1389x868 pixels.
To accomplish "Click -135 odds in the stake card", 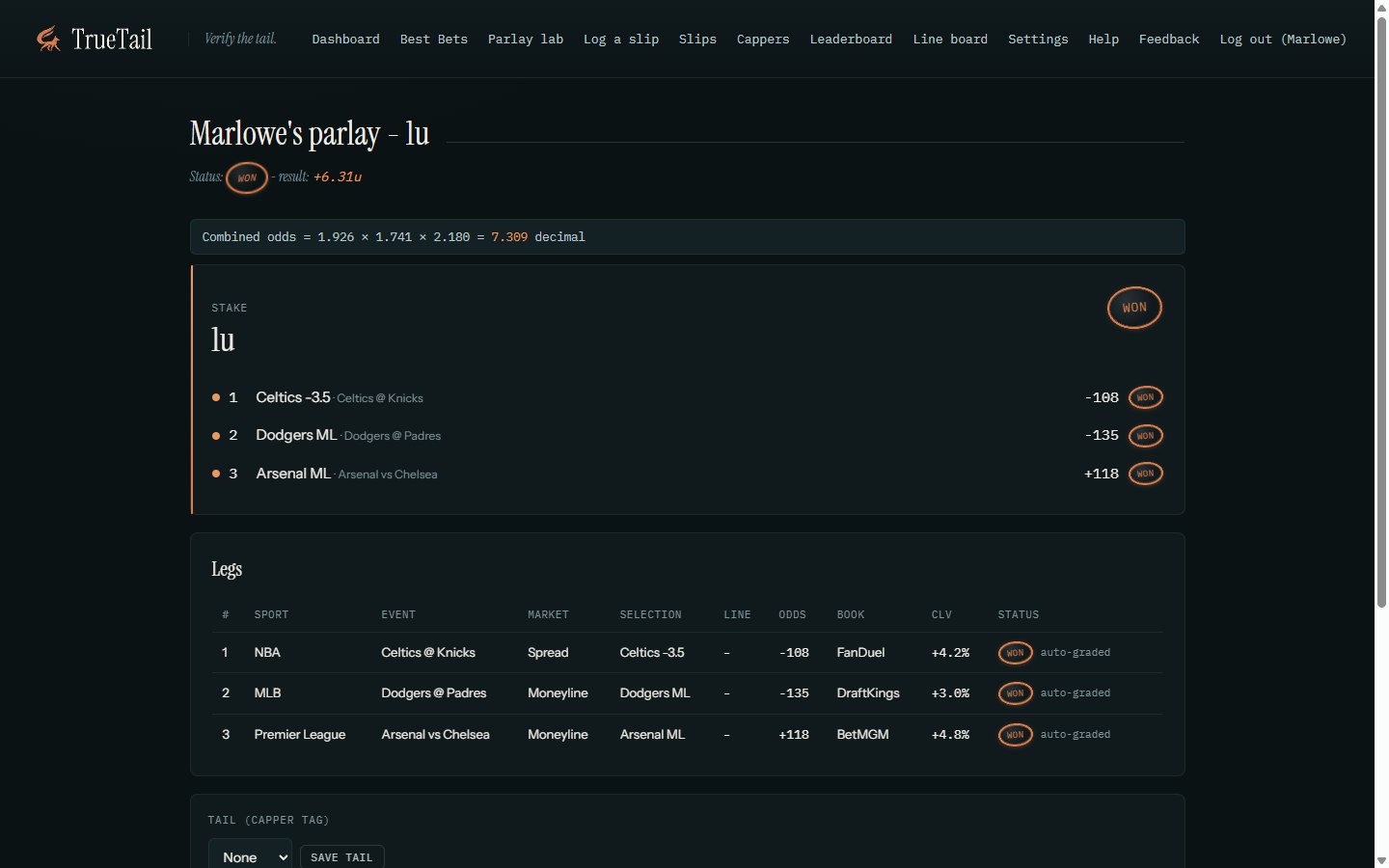I will pyautogui.click(x=1102, y=436).
